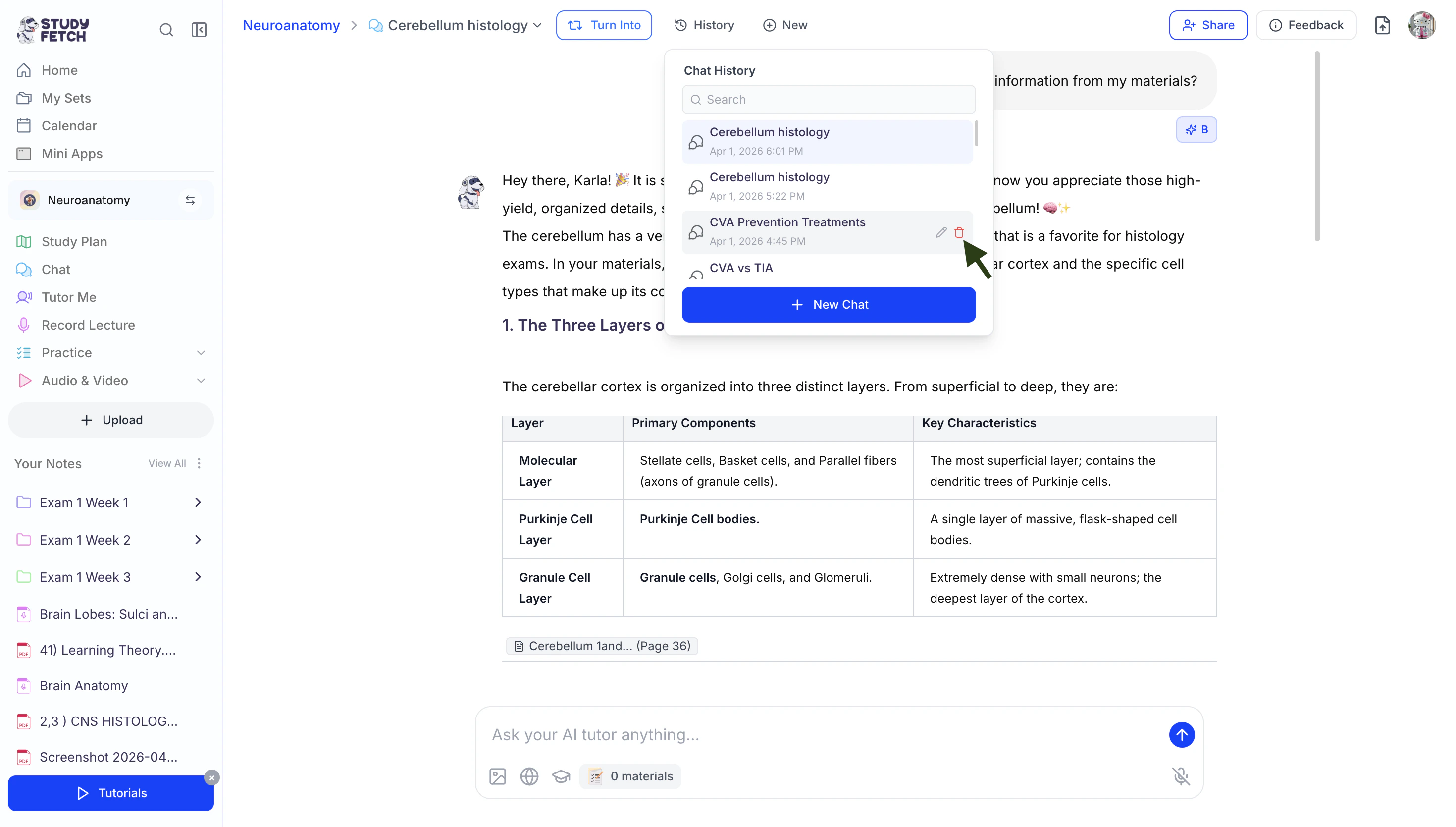This screenshot has width=1456, height=827.
Task: Unmute the microphone in chat input
Action: tap(1181, 776)
